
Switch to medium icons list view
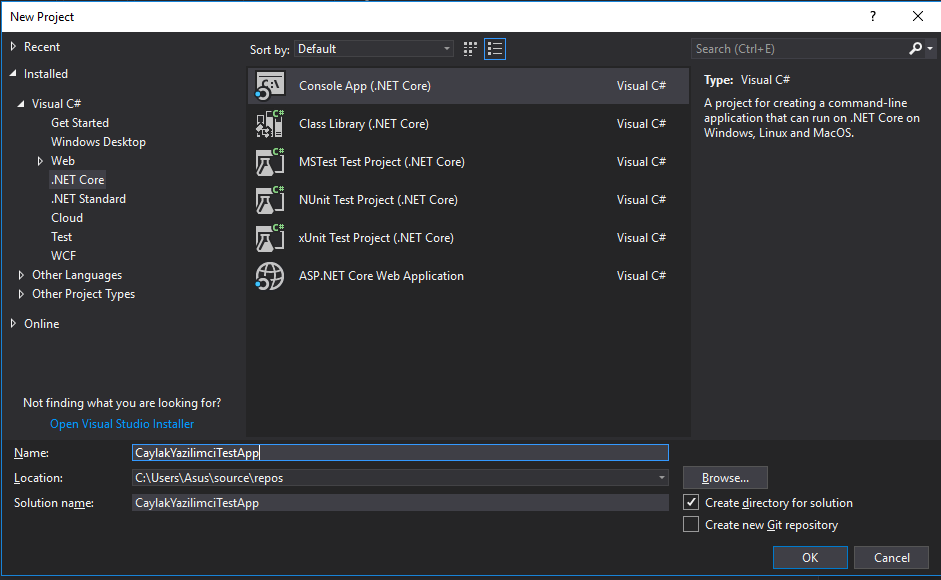pos(495,49)
